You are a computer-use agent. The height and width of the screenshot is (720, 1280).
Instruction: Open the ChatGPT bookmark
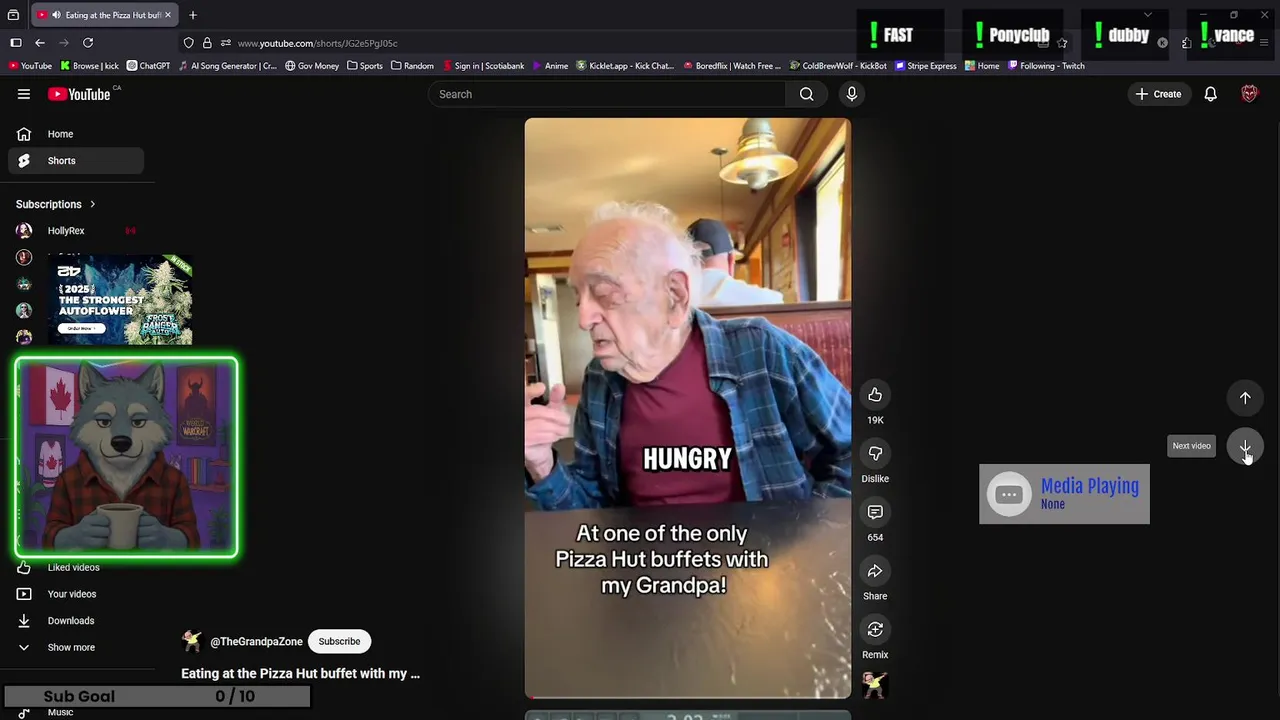(x=148, y=66)
